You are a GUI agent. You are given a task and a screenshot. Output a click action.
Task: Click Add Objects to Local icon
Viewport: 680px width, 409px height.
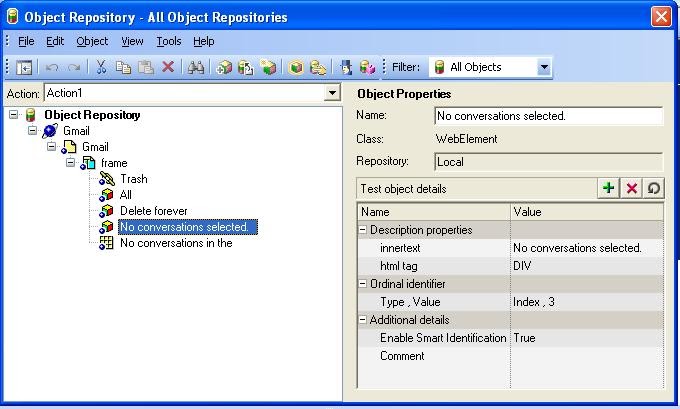click(224, 67)
